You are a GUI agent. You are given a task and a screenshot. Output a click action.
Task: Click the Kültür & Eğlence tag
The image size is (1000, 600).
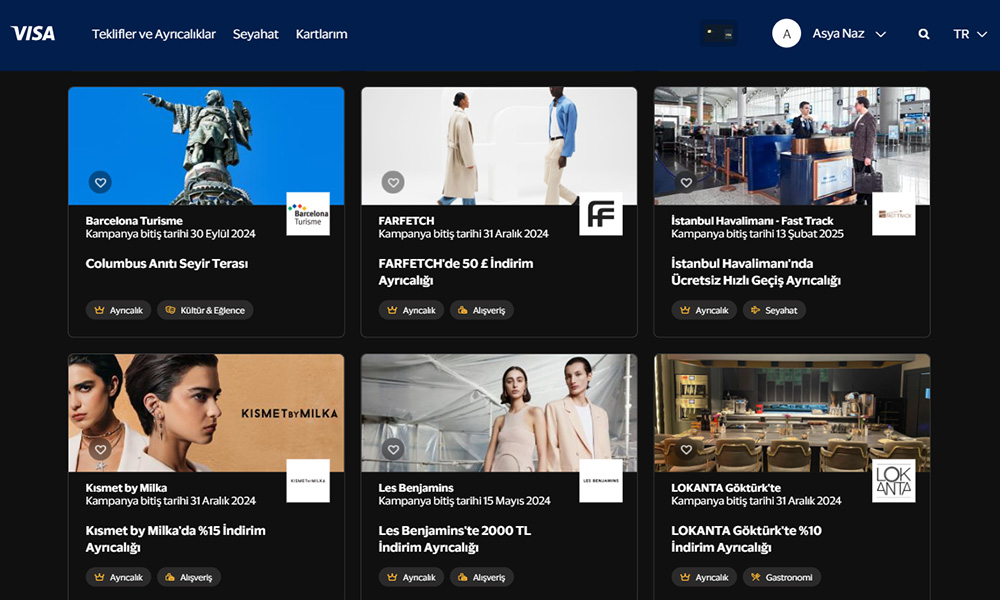tap(205, 310)
